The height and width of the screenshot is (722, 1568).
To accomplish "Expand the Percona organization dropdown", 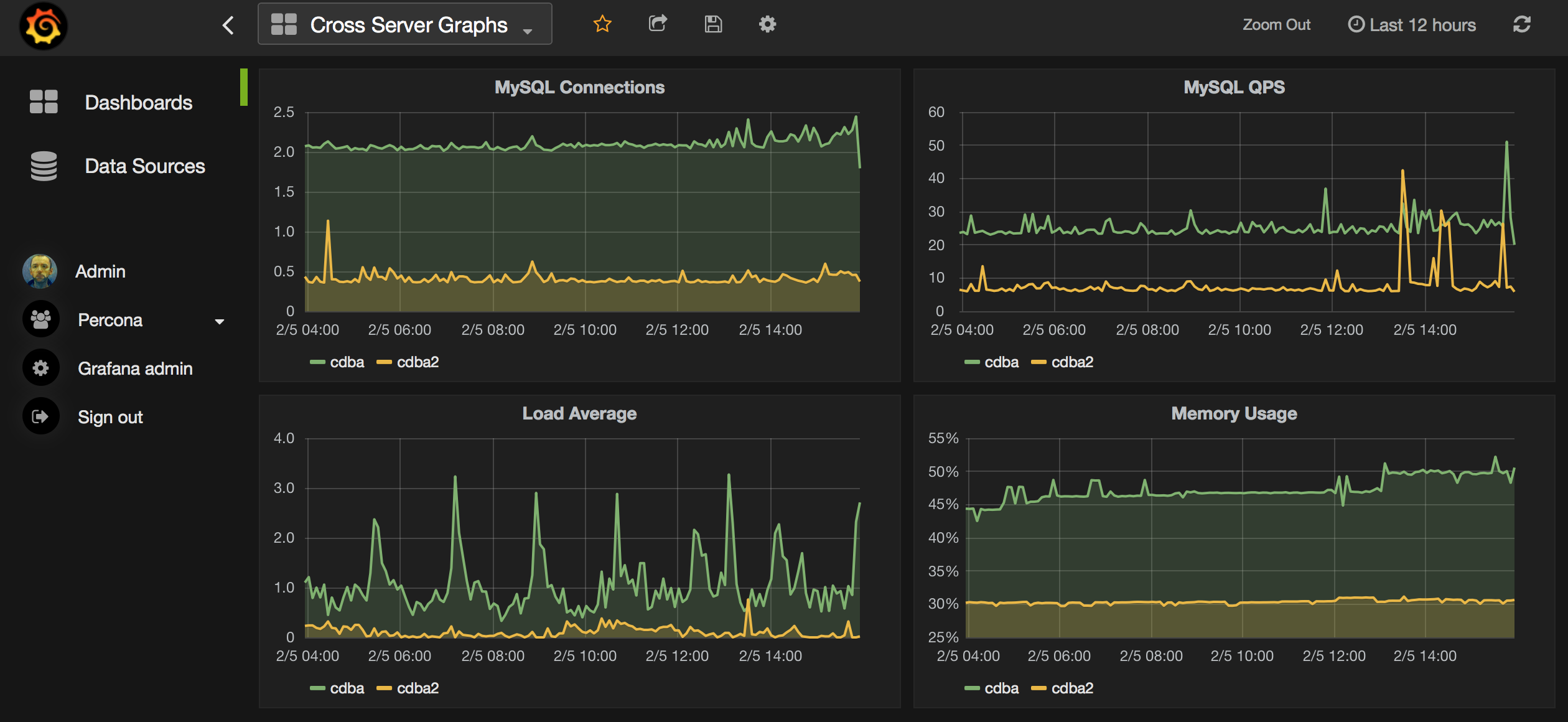I will point(219,321).
